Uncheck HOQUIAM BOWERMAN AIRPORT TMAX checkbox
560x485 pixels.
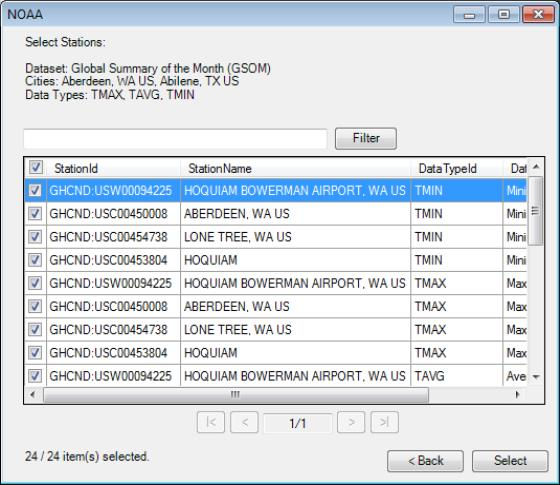coord(35,283)
